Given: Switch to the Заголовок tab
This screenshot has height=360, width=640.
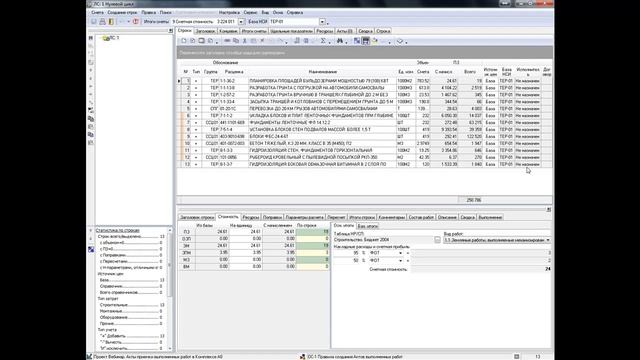Looking at the screenshot, I should point(205,31).
